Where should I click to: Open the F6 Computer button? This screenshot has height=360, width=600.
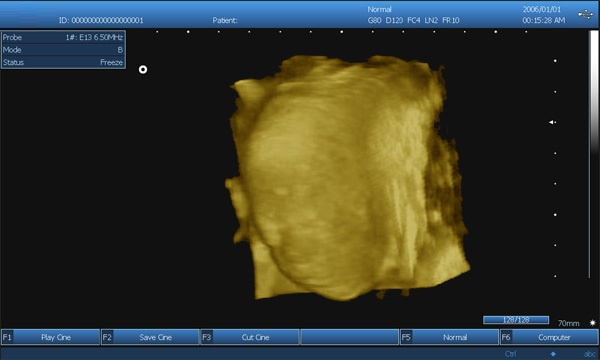coord(549,337)
